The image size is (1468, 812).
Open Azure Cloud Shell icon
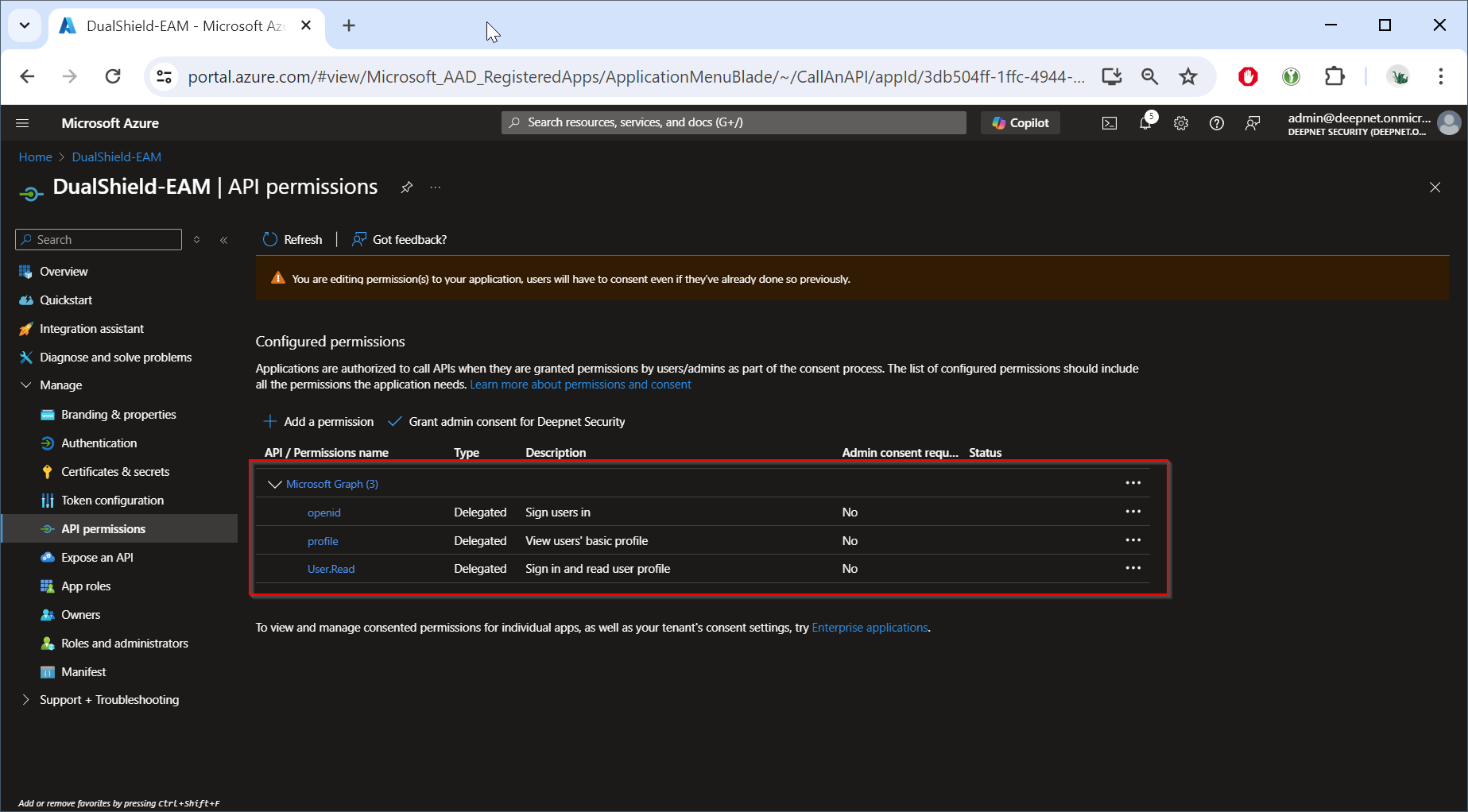click(1109, 123)
